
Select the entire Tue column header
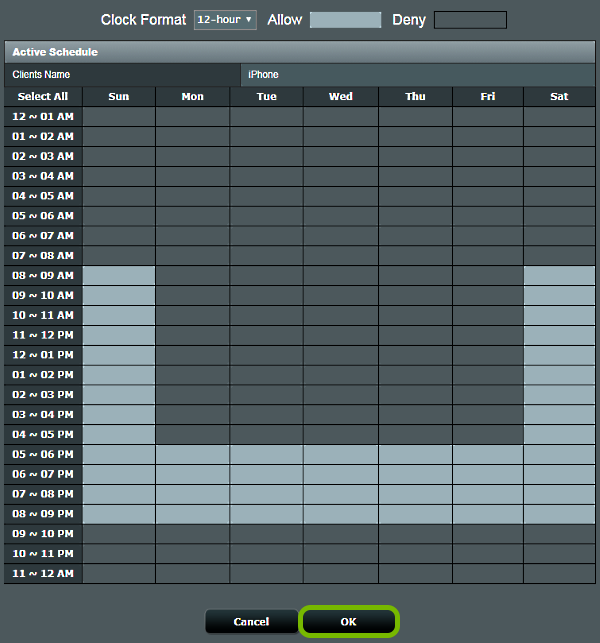(267, 96)
